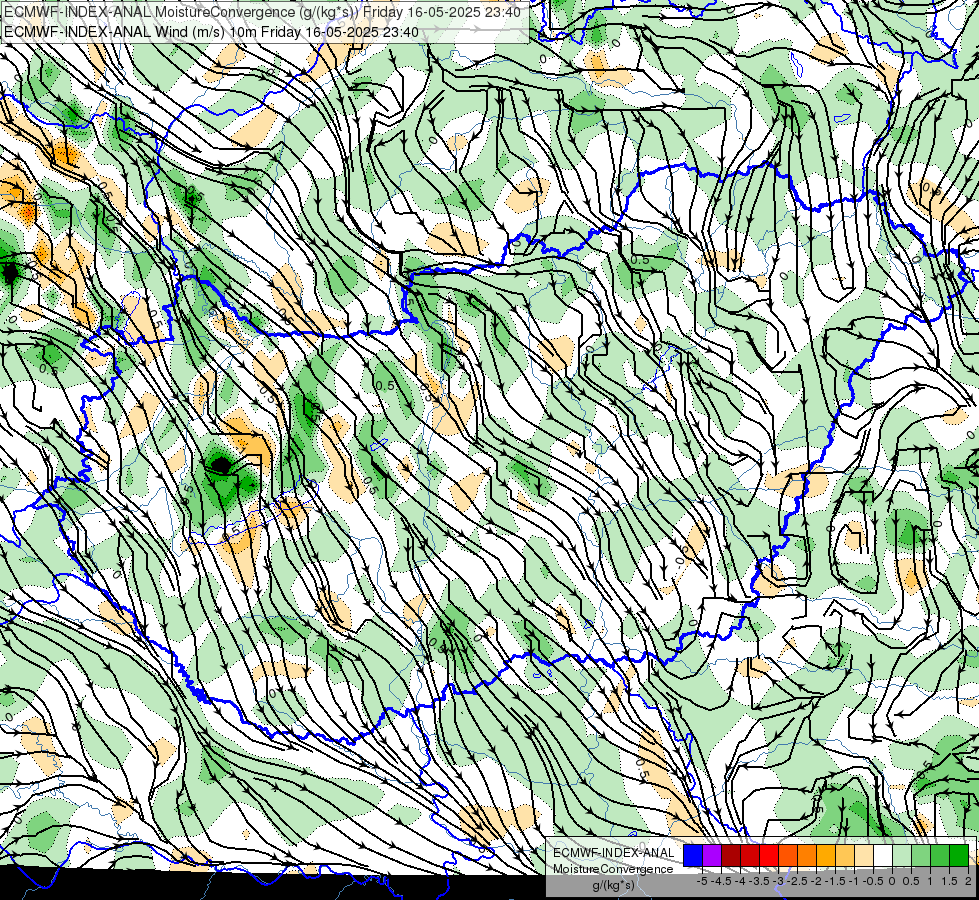Pick the orange swatch between -2.5 and -2
979x900 pixels.
pyautogui.click(x=807, y=855)
